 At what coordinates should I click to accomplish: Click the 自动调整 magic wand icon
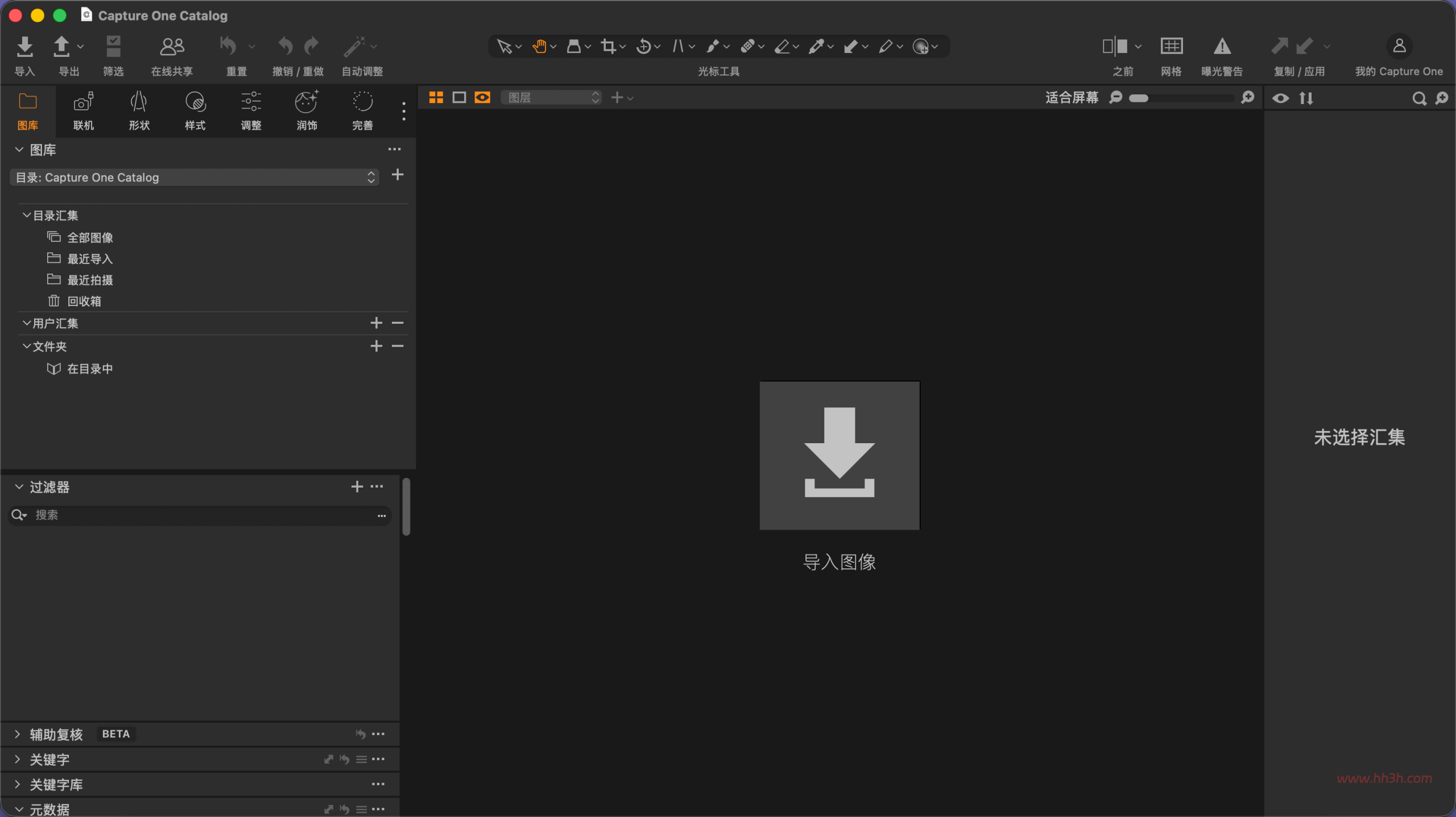click(x=354, y=47)
